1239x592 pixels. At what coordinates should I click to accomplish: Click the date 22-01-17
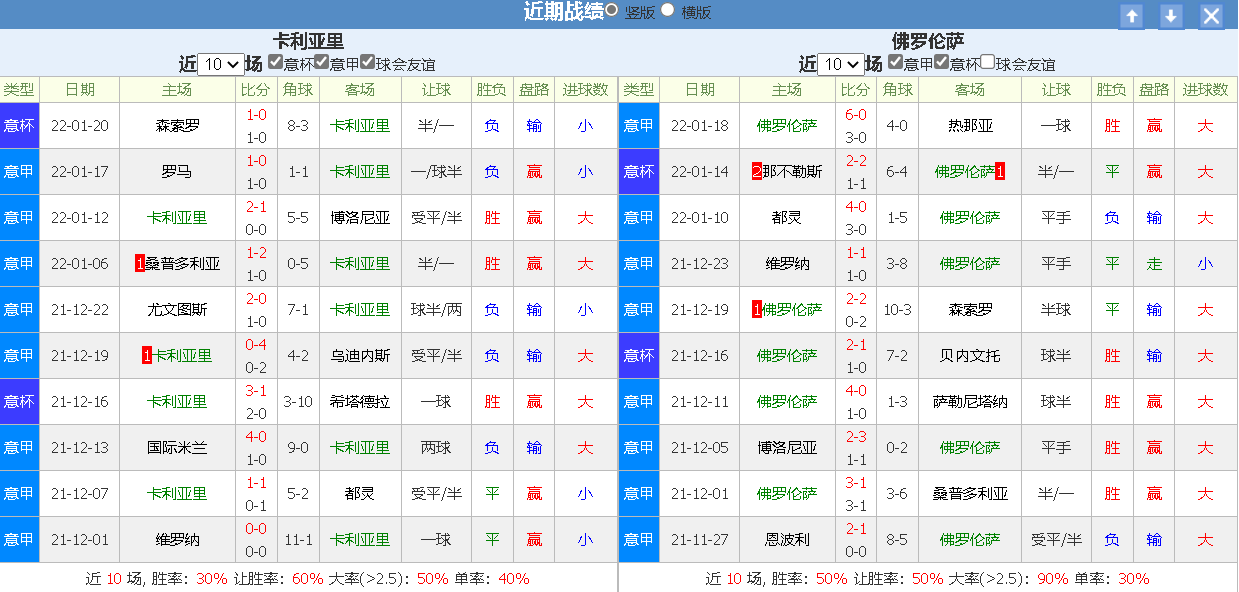click(x=80, y=172)
